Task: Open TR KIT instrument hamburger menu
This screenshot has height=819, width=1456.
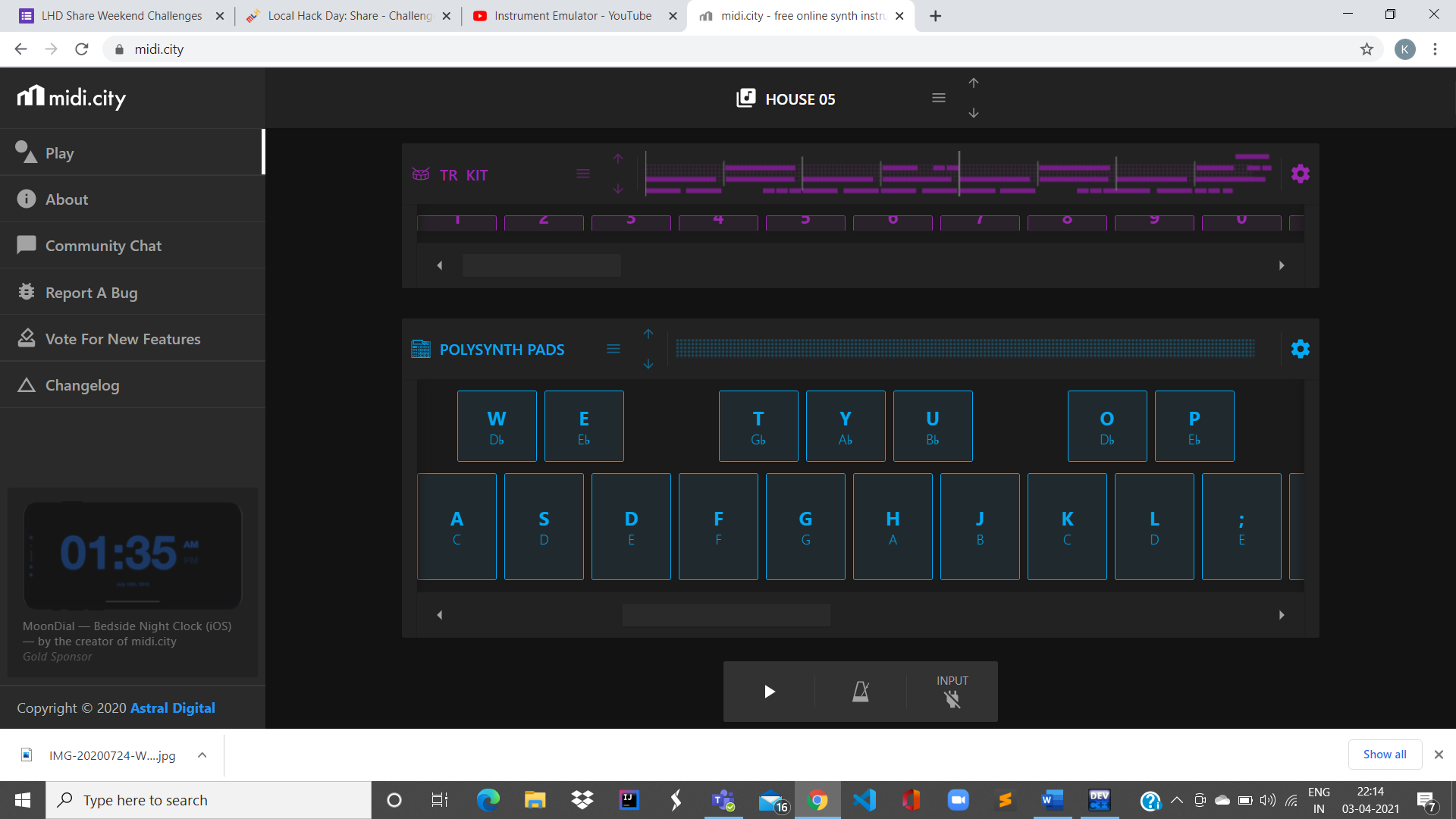Action: pyautogui.click(x=582, y=174)
